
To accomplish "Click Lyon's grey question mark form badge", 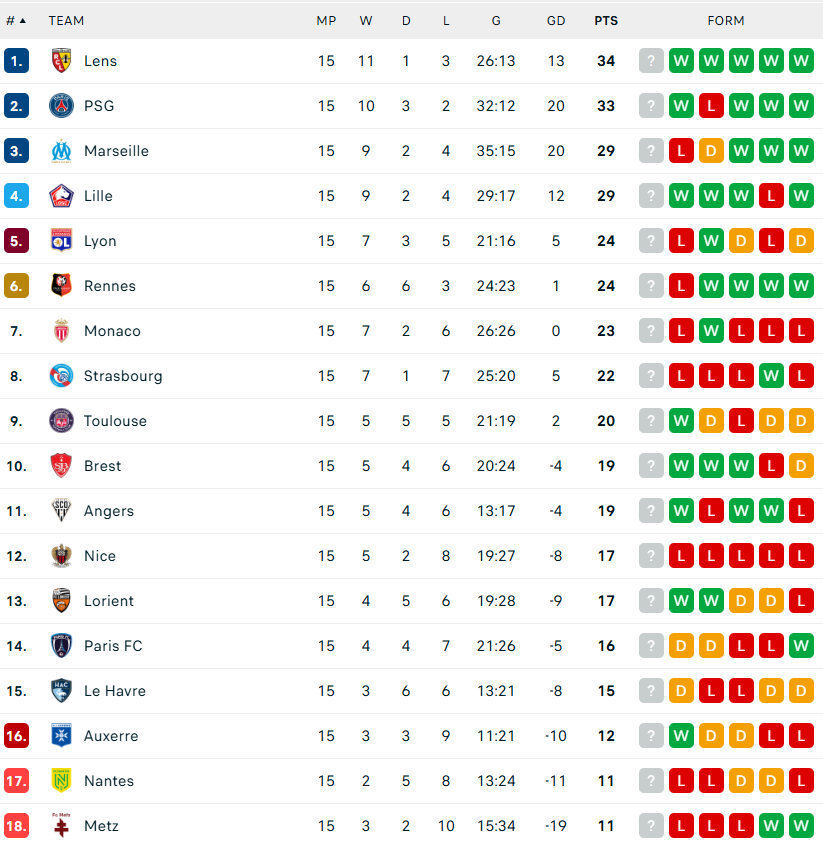I will point(651,241).
